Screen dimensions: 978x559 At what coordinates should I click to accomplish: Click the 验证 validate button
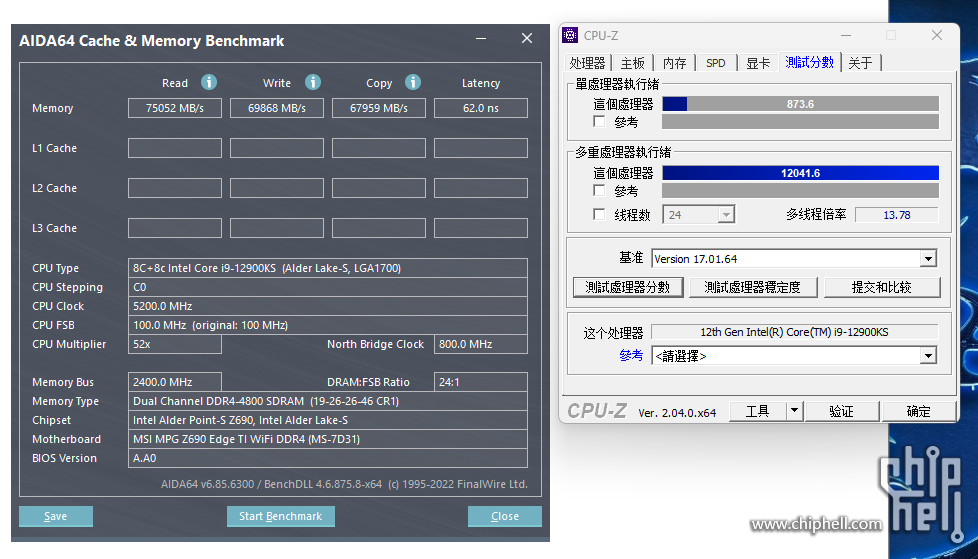[x=841, y=411]
